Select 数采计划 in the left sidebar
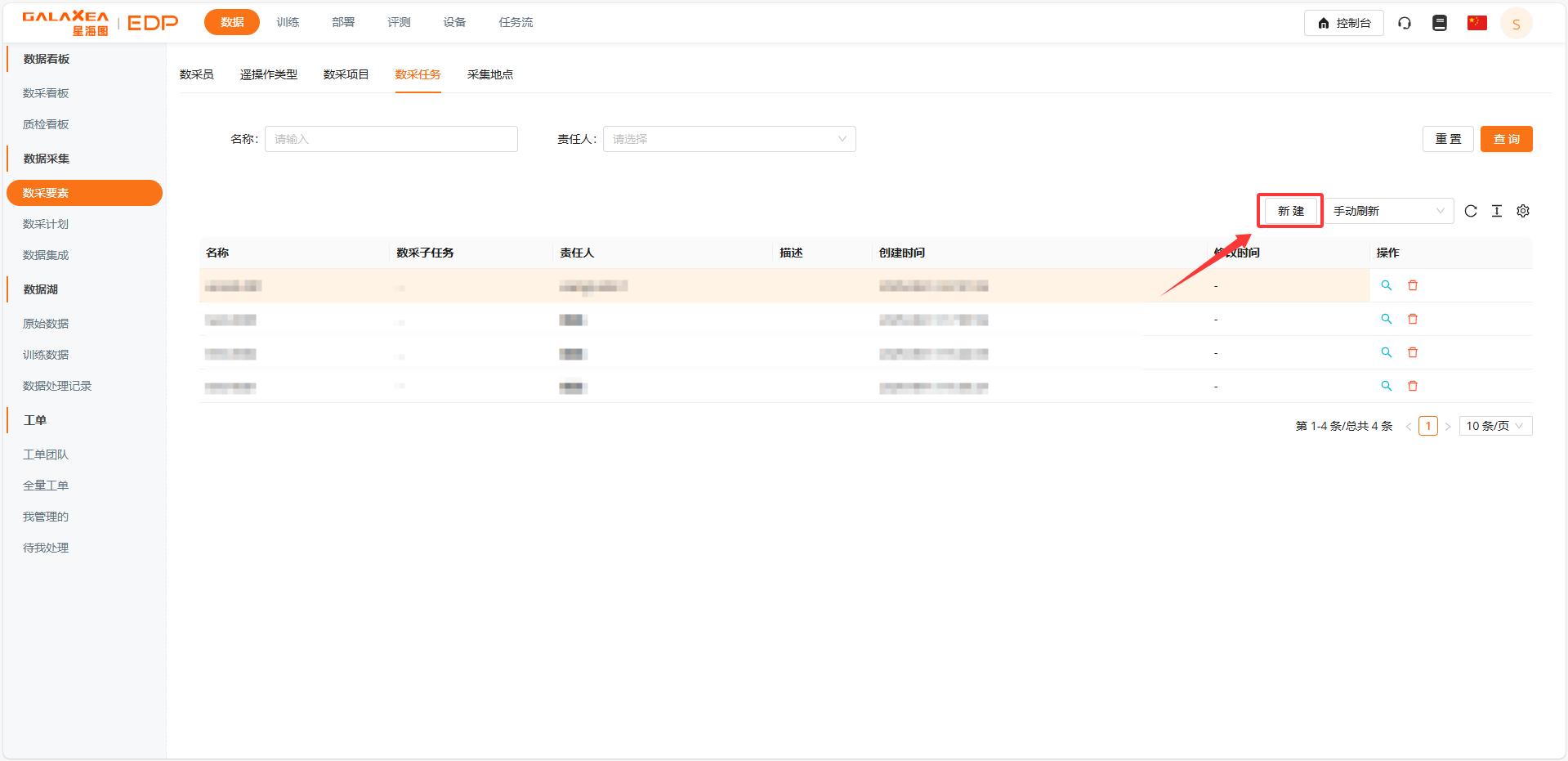 pyautogui.click(x=46, y=224)
